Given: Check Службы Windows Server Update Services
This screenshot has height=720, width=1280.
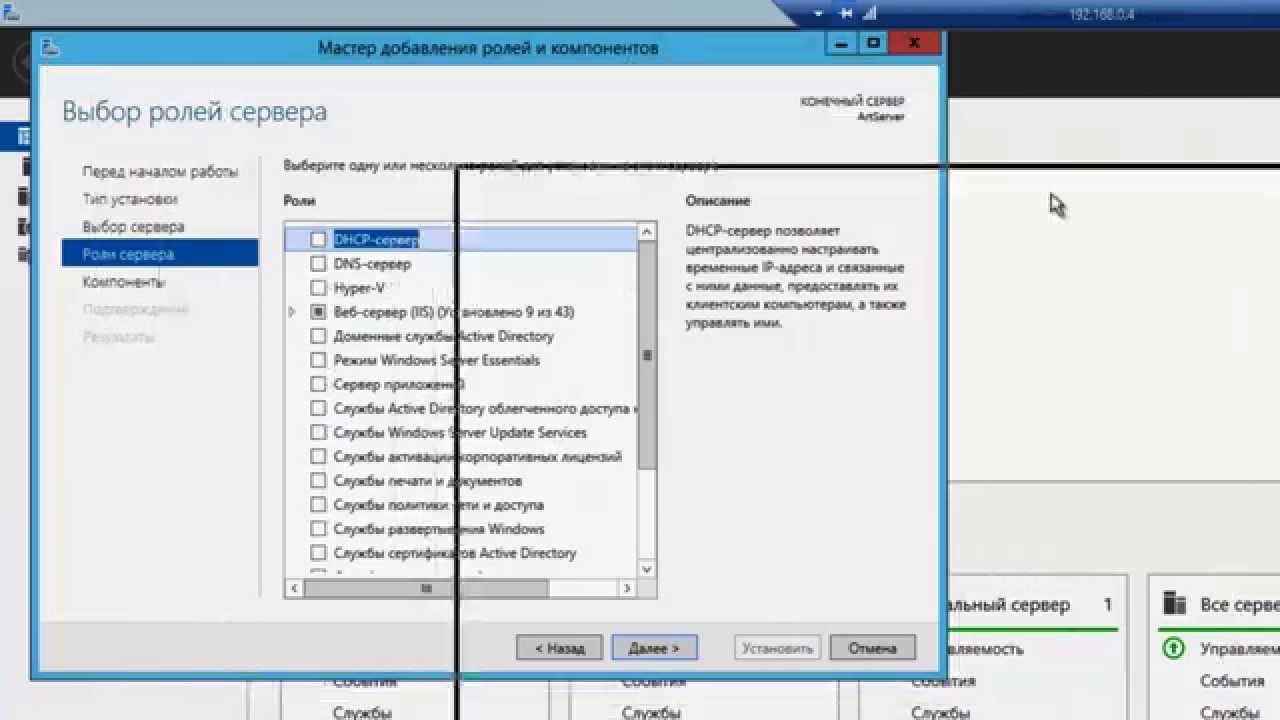Looking at the screenshot, I should point(318,433).
